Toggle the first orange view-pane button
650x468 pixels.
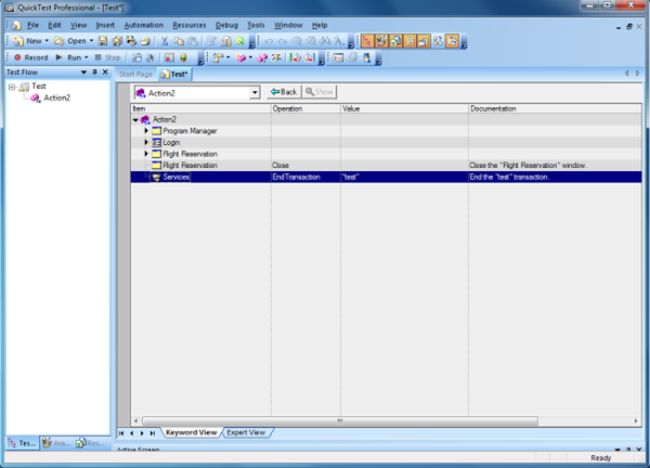(367, 41)
